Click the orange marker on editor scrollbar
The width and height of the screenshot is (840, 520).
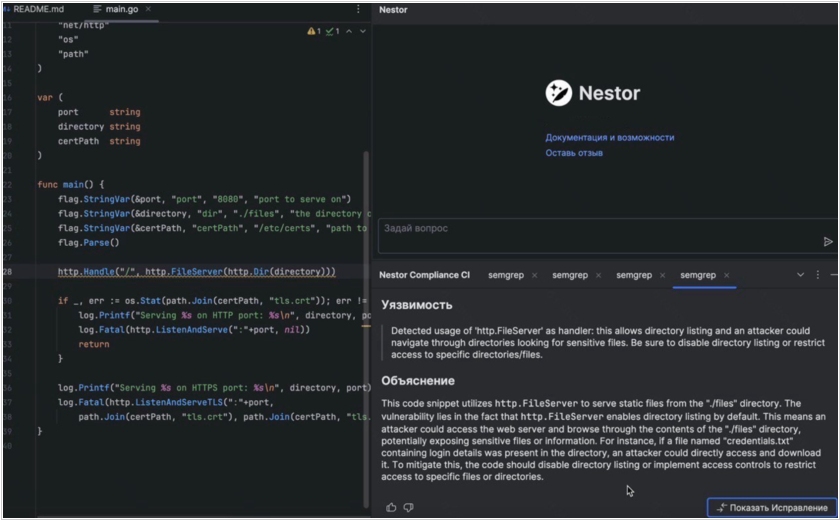366,325
